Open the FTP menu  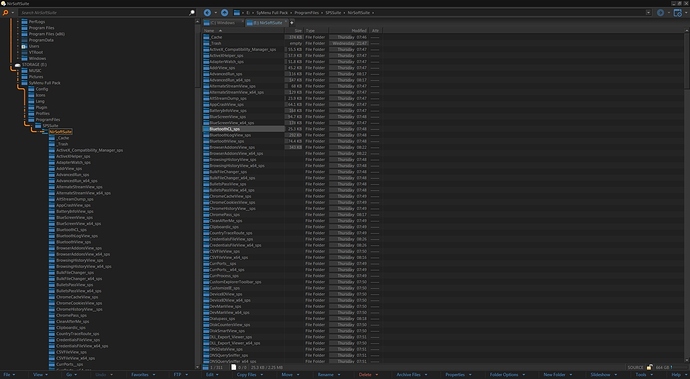point(180,375)
